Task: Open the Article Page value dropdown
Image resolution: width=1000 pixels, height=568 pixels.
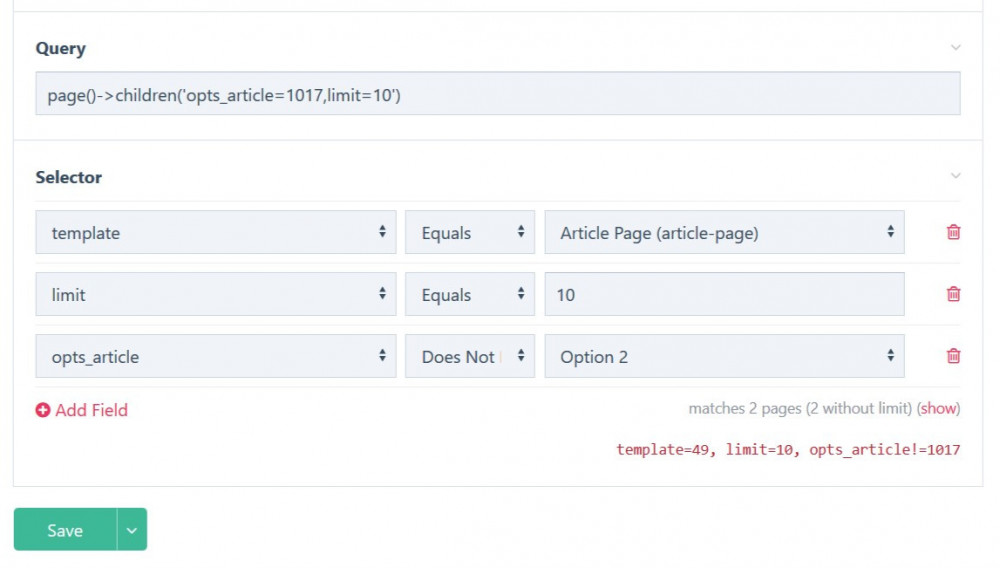Action: click(x=724, y=232)
